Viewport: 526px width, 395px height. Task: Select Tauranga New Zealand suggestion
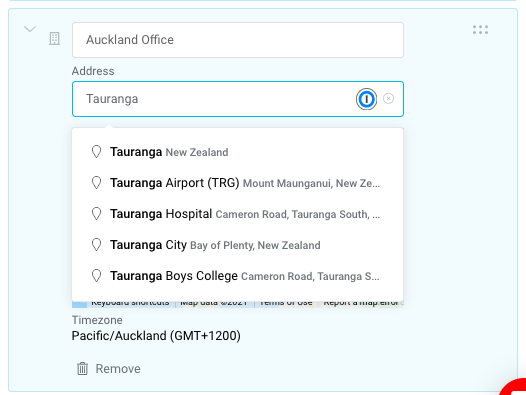tap(238, 152)
